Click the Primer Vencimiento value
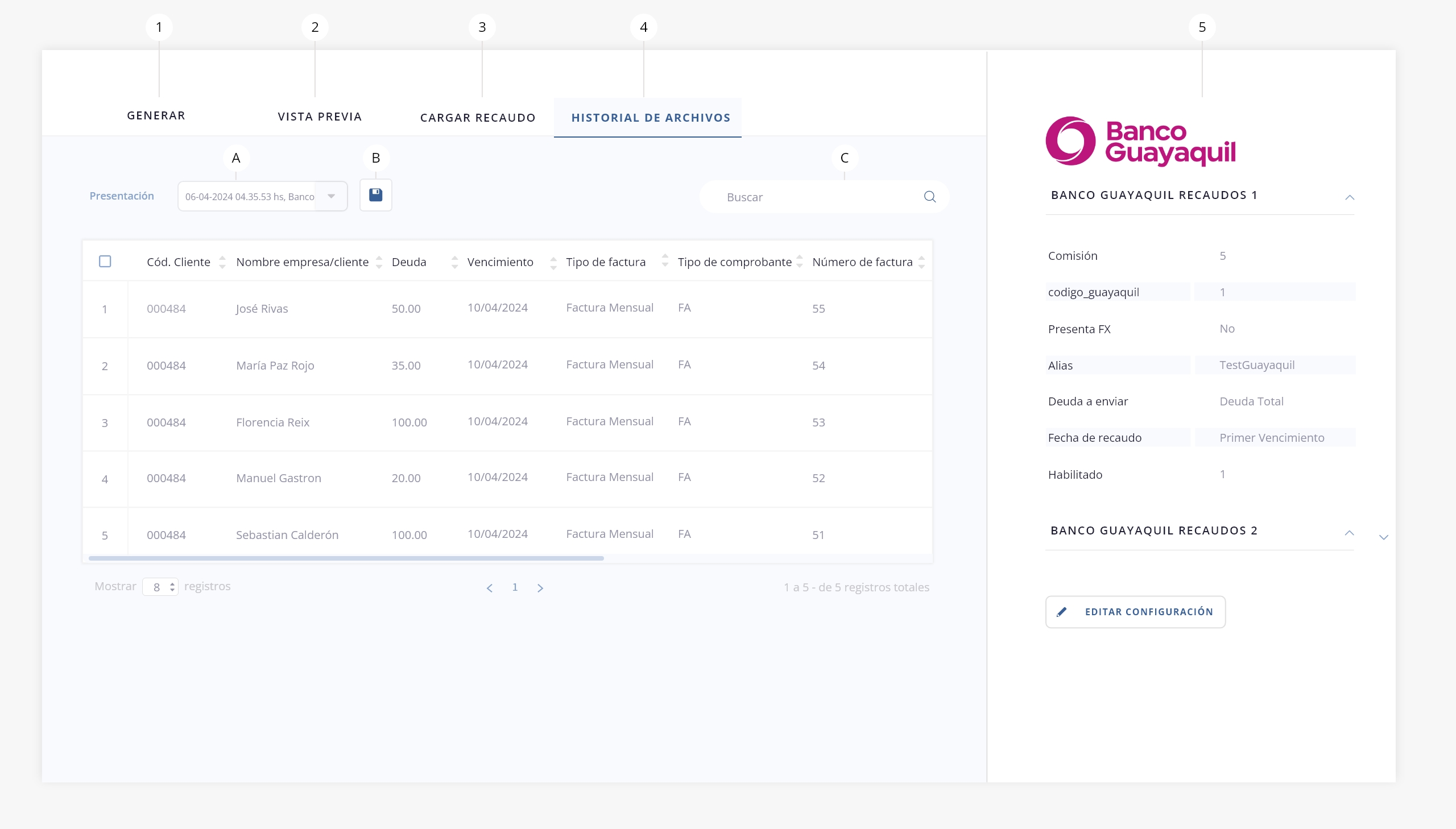Image resolution: width=1456 pixels, height=829 pixels. coord(1272,438)
